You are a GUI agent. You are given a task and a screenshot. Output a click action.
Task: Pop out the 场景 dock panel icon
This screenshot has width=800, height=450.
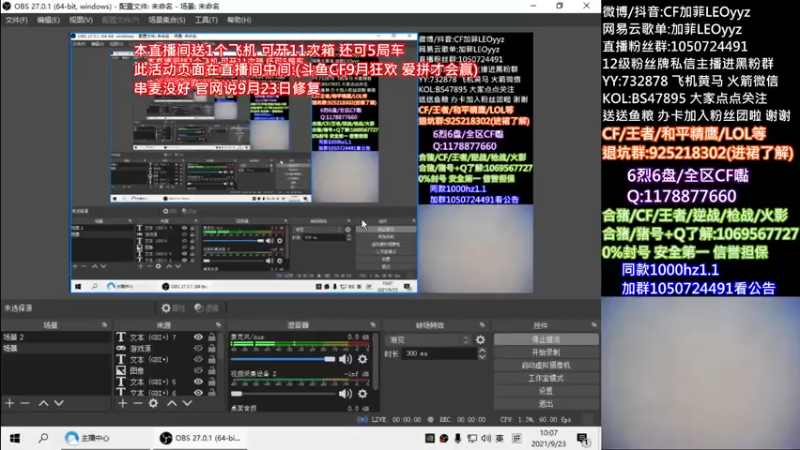pyautogui.click(x=105, y=325)
